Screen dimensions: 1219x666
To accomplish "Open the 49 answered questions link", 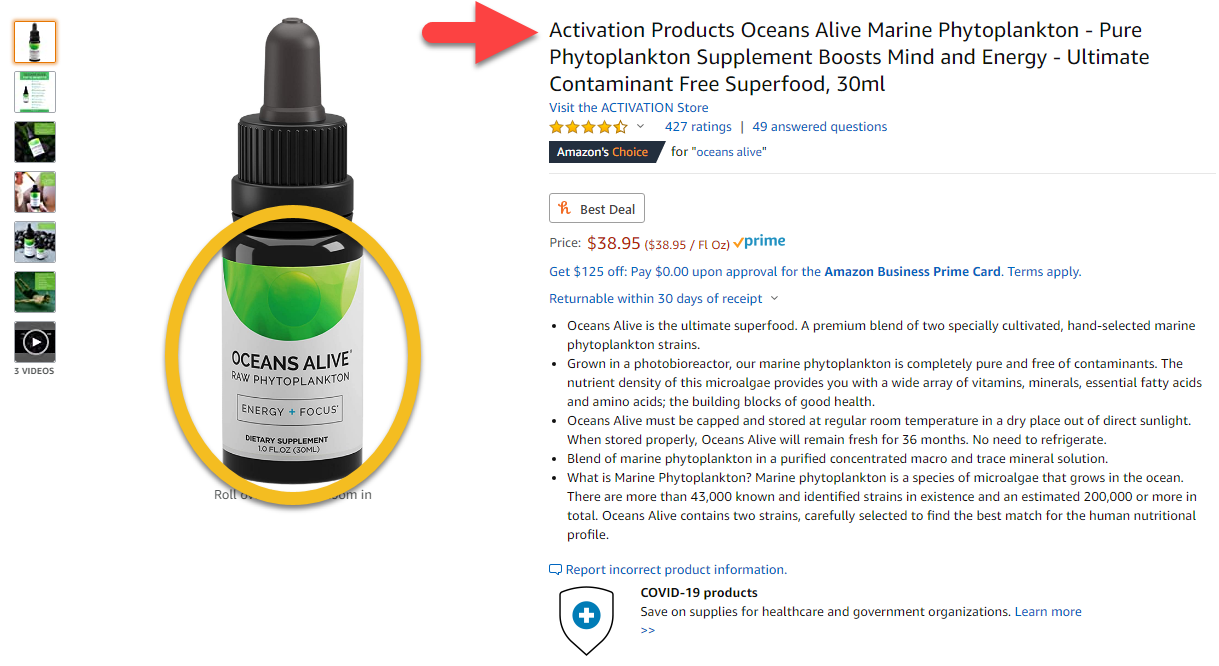I will tap(820, 127).
